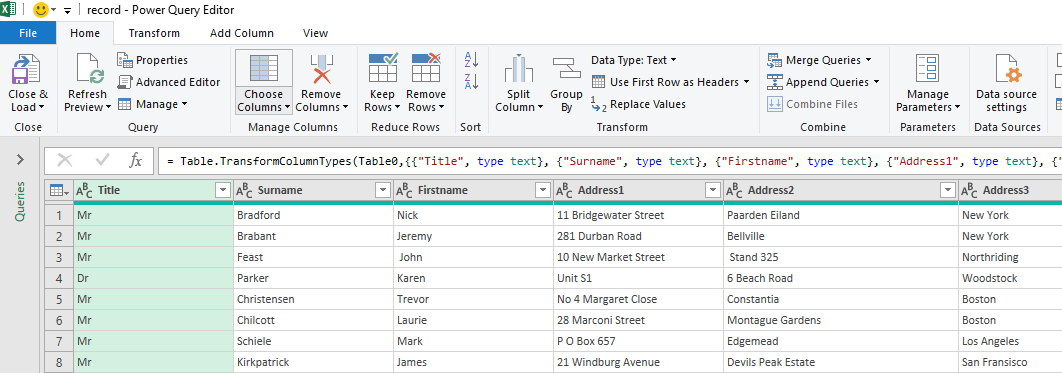Screen dimensions: 1062x373
Task: Click the formula fx icon
Action: pos(135,161)
